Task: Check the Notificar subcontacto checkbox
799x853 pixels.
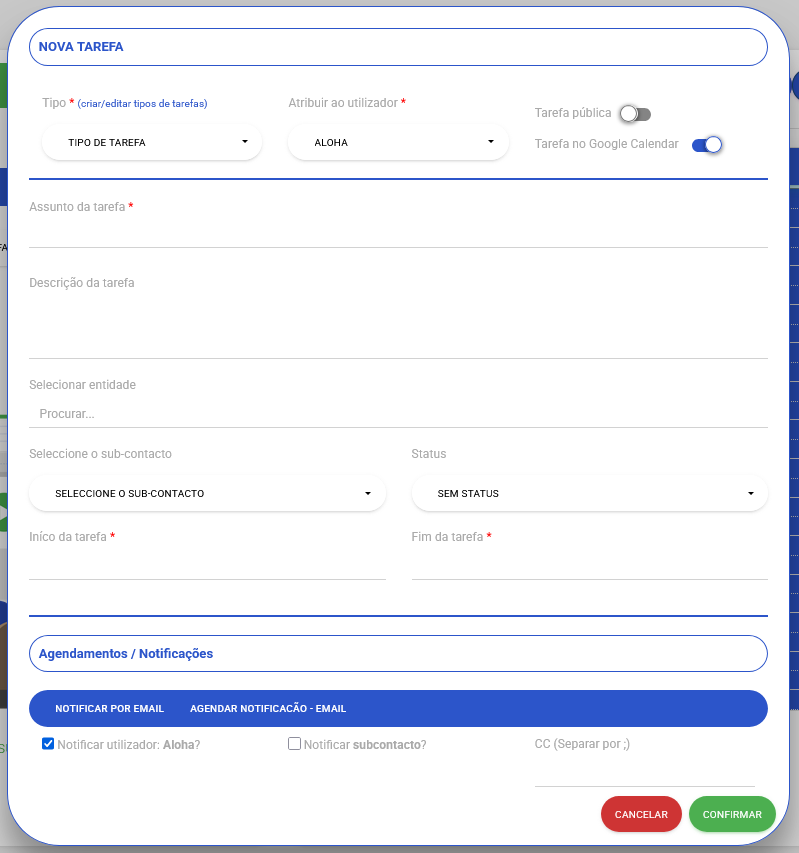Action: [294, 744]
